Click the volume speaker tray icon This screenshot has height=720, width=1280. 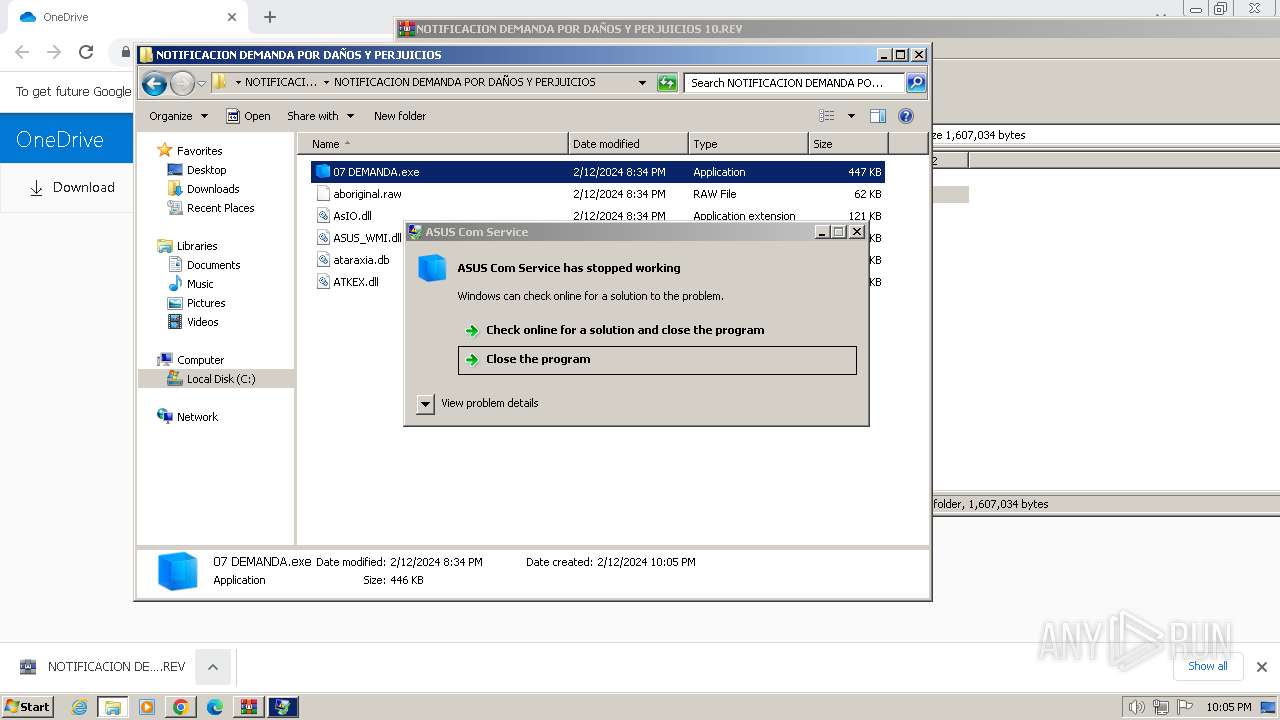[1136, 707]
